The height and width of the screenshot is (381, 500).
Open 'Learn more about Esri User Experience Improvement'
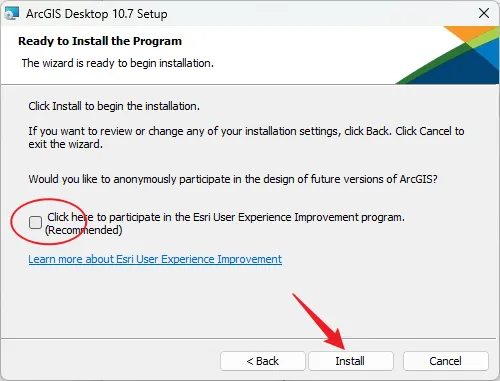click(155, 259)
